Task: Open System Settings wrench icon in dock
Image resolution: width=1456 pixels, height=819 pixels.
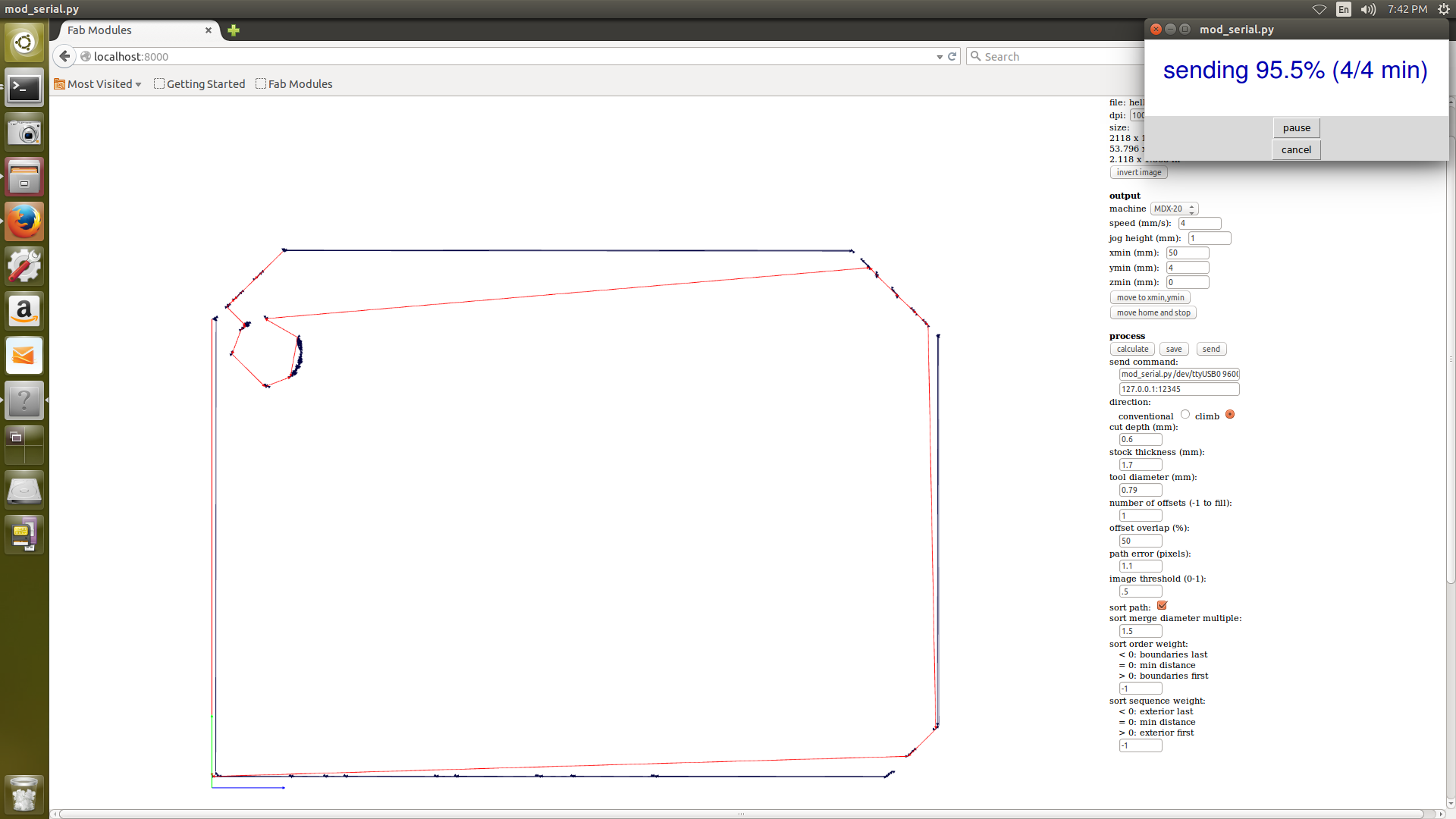Action: (x=24, y=266)
